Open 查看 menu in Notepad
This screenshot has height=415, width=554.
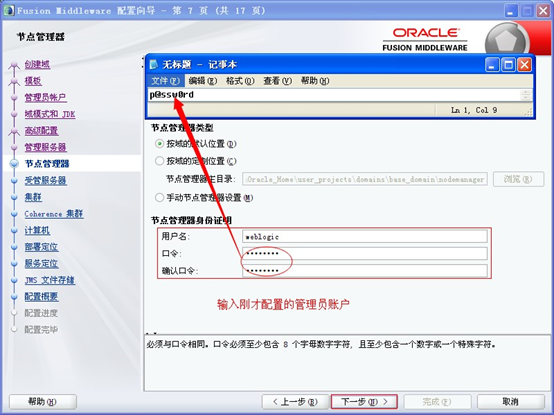click(277, 81)
